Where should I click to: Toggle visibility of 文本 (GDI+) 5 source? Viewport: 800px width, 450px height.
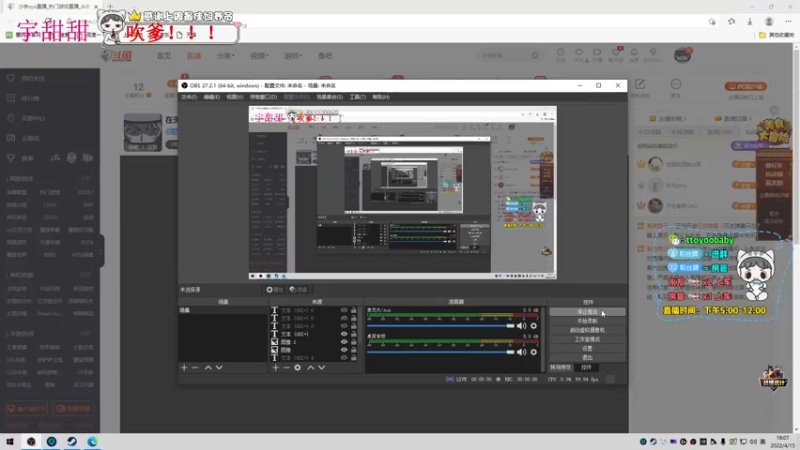click(344, 318)
